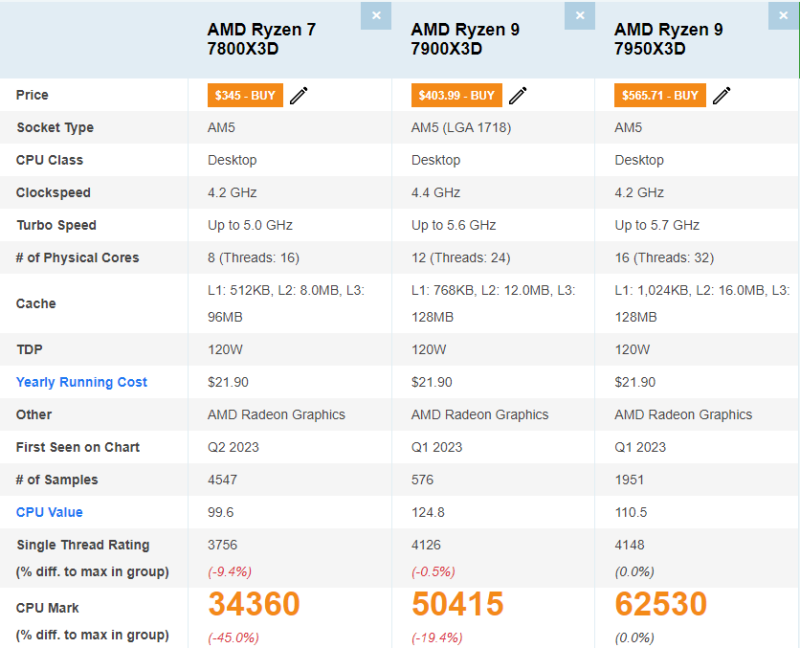This screenshot has height=648, width=800.
Task: Remove Ryzen 7 7800X3D from the comparison
Action: point(376,16)
